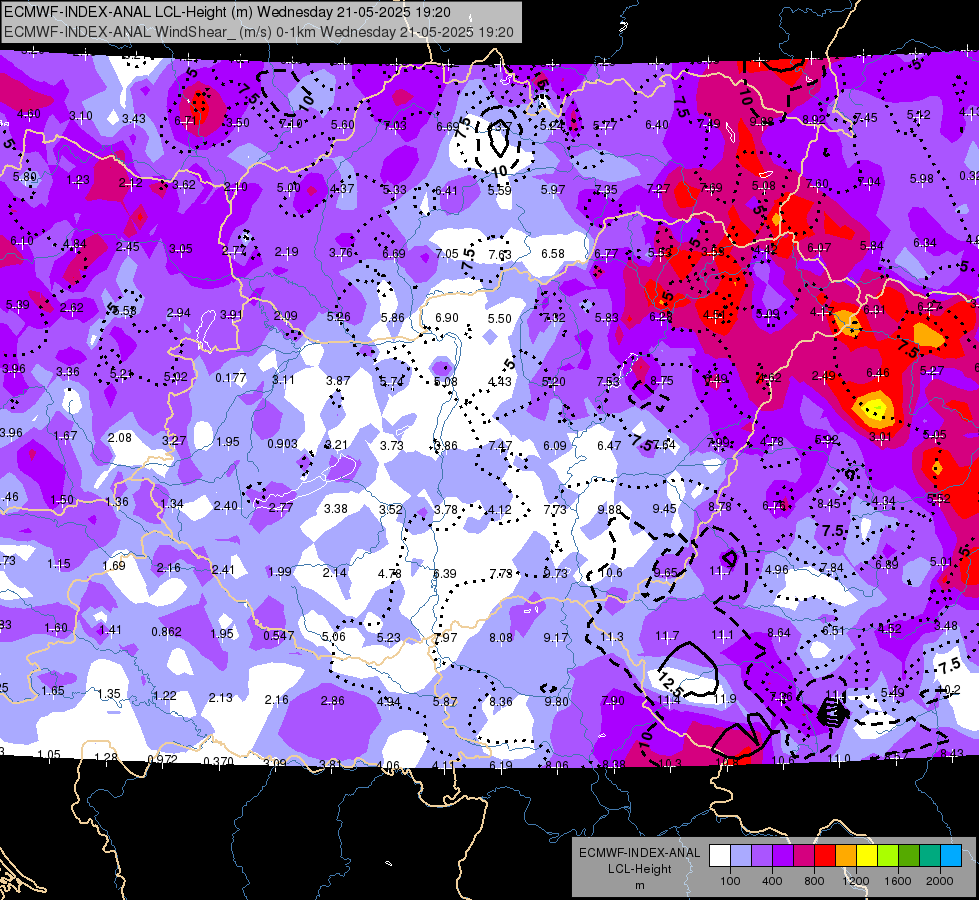Click the grid value 11.3
Screen dimensions: 979x900
click(x=612, y=636)
